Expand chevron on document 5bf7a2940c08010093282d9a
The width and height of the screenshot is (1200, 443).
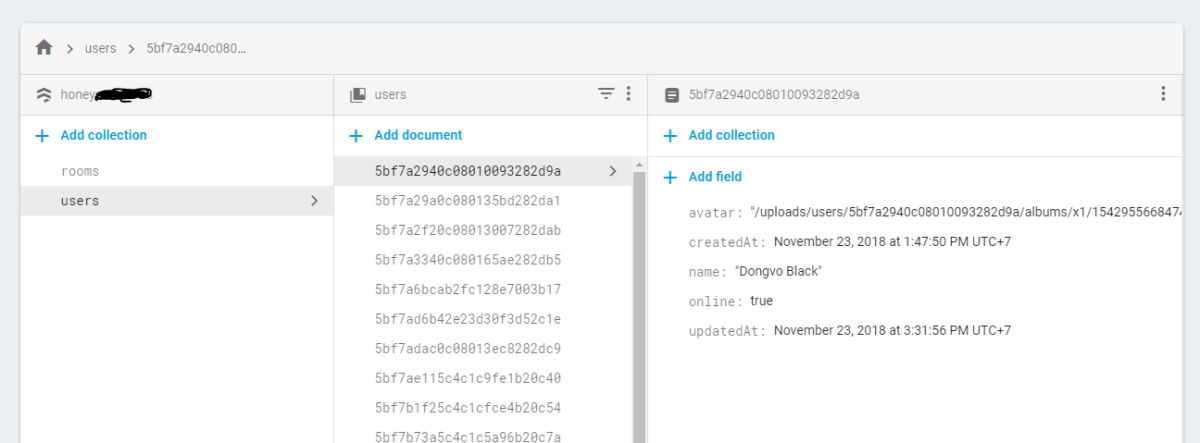point(612,171)
